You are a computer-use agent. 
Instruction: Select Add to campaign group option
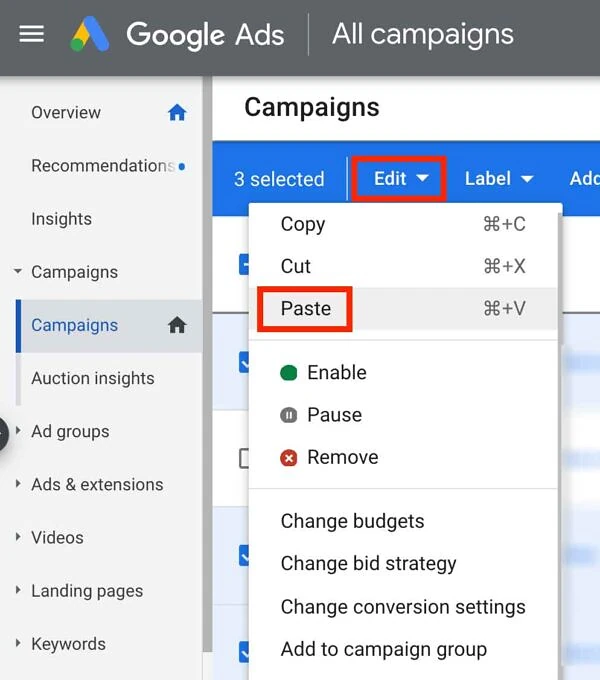point(403,649)
